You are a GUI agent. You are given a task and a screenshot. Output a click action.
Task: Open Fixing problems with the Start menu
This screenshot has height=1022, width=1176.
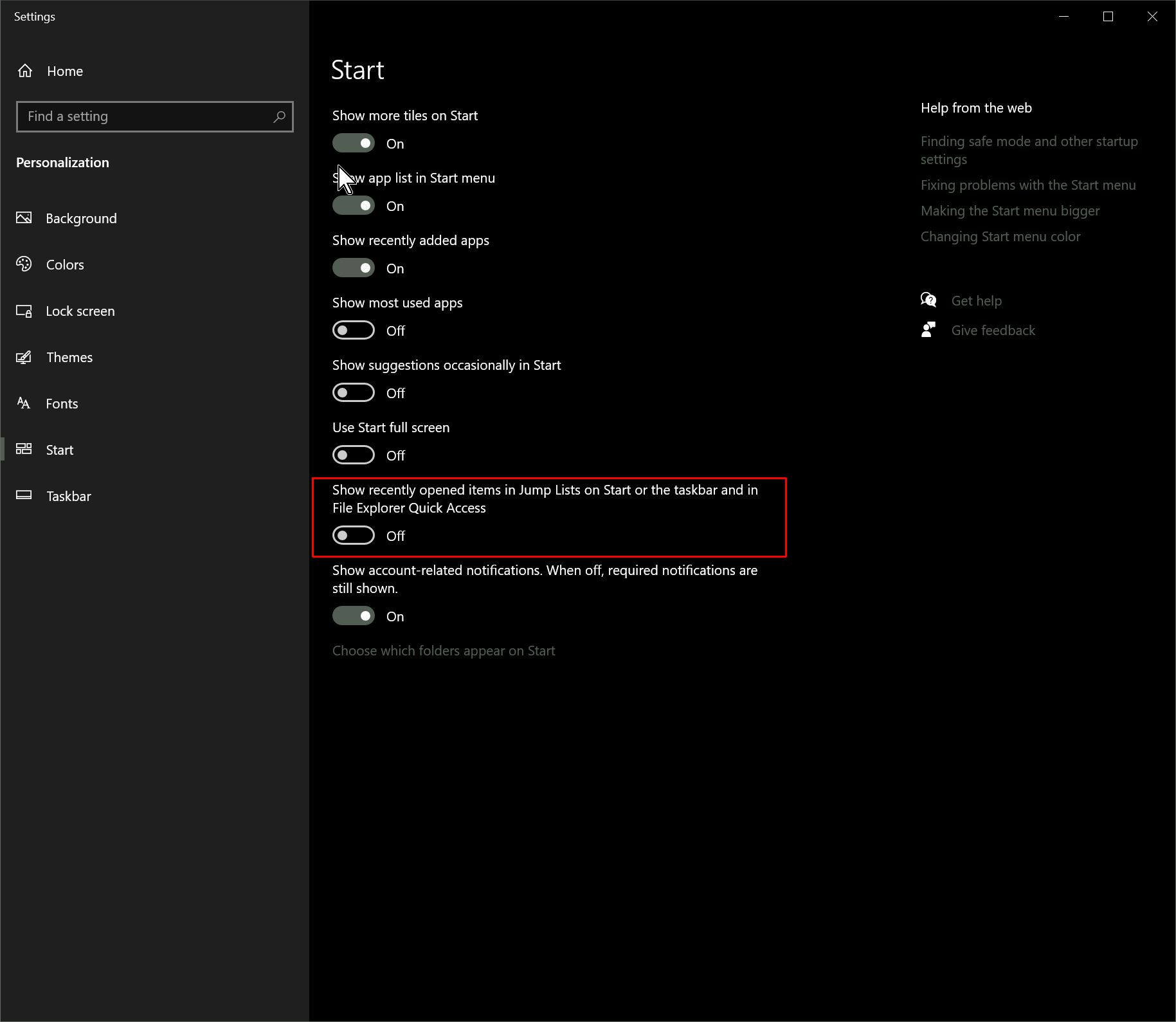(1028, 185)
